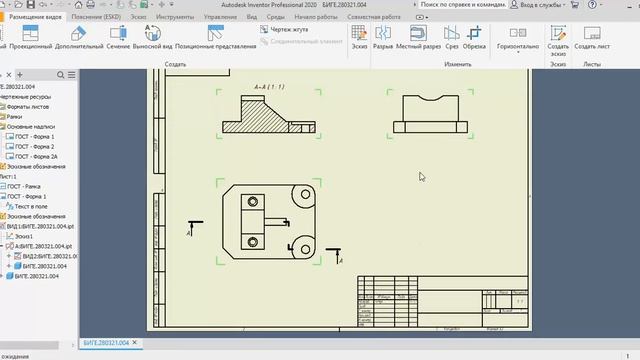
Task: Close the browser panel with X
Action: [x=9, y=75]
